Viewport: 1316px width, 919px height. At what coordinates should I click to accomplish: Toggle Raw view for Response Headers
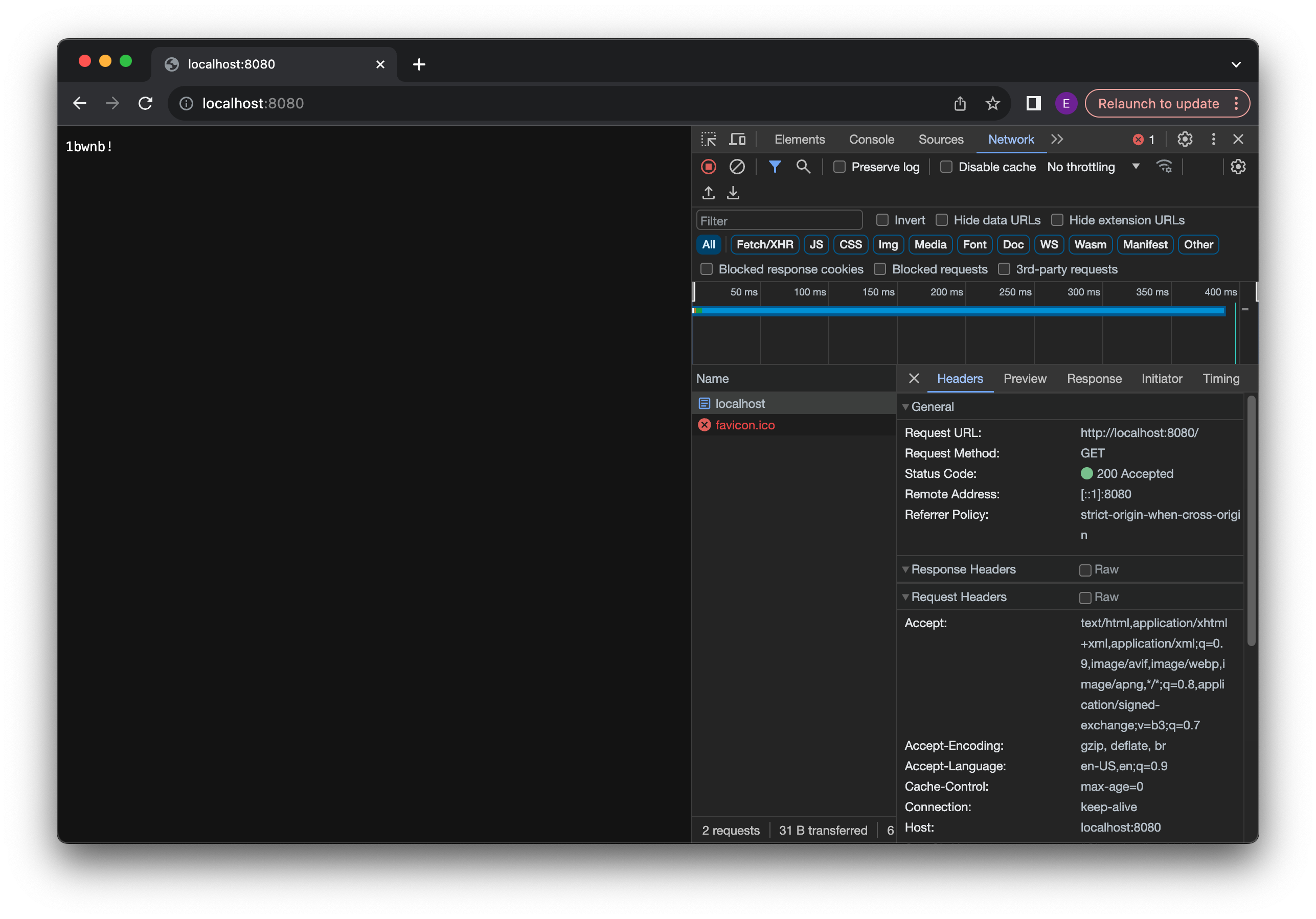1084,569
